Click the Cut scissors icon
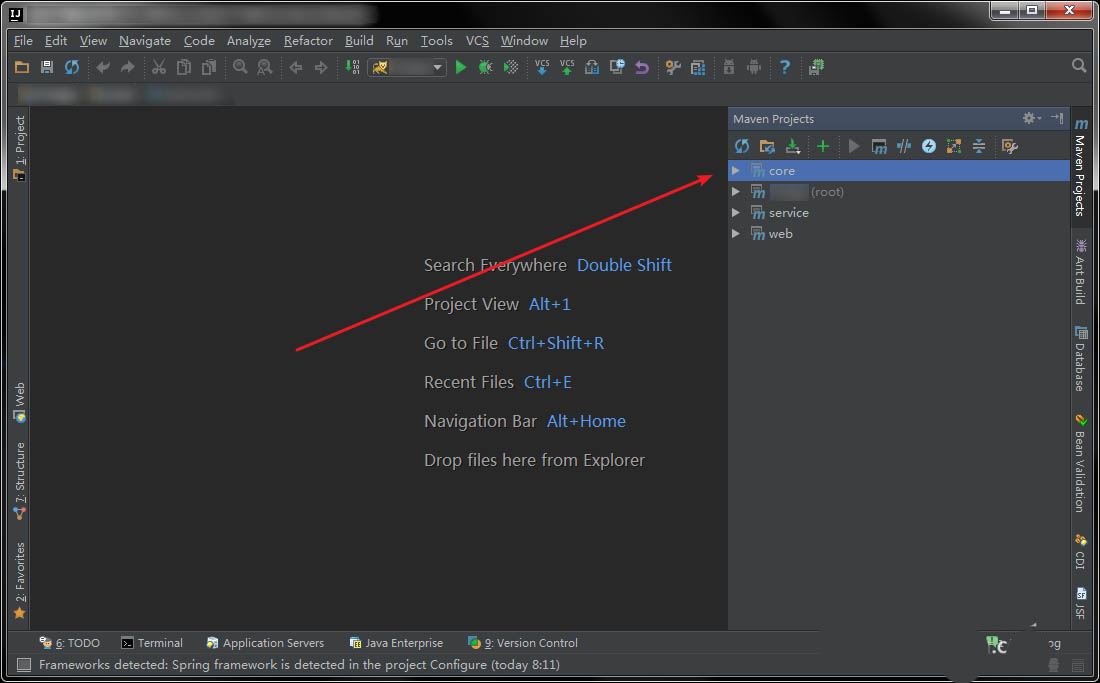The image size is (1100, 683). click(x=159, y=67)
